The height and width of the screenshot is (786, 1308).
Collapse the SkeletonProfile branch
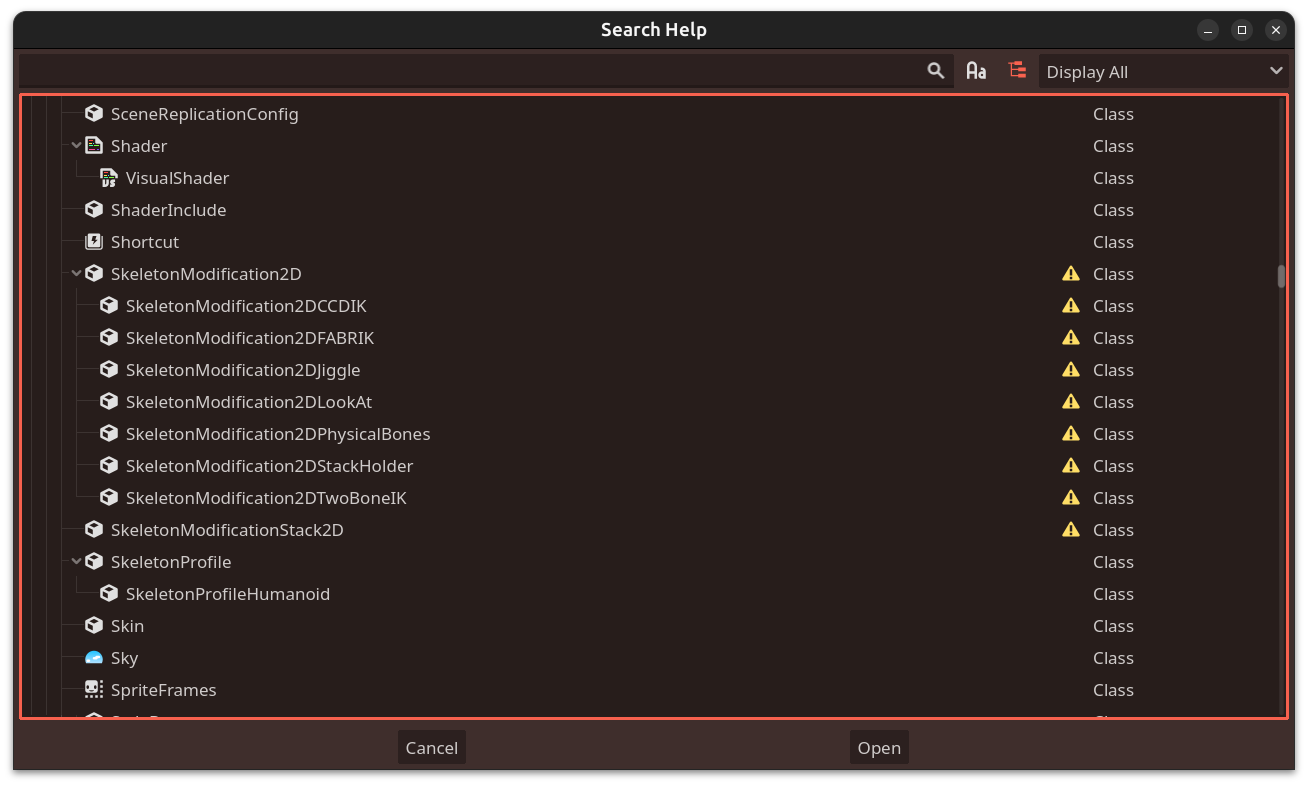(76, 561)
